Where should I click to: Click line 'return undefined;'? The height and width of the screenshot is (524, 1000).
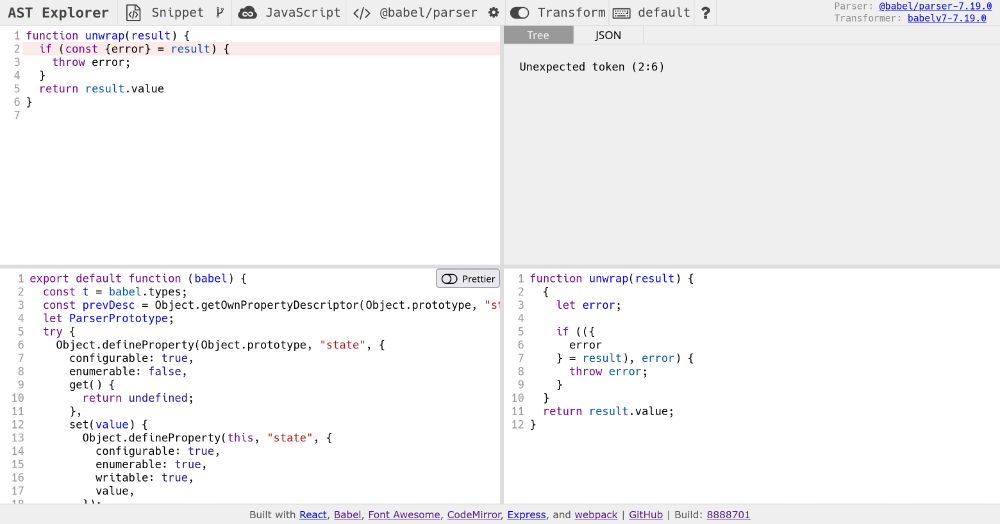pos(138,398)
